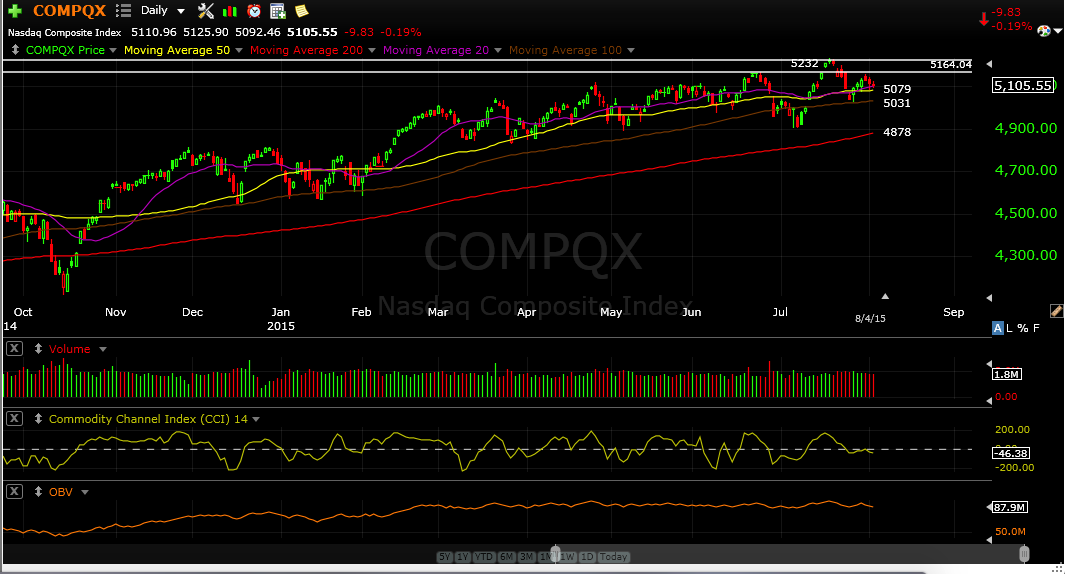Toggle the F scale option

click(1036, 328)
